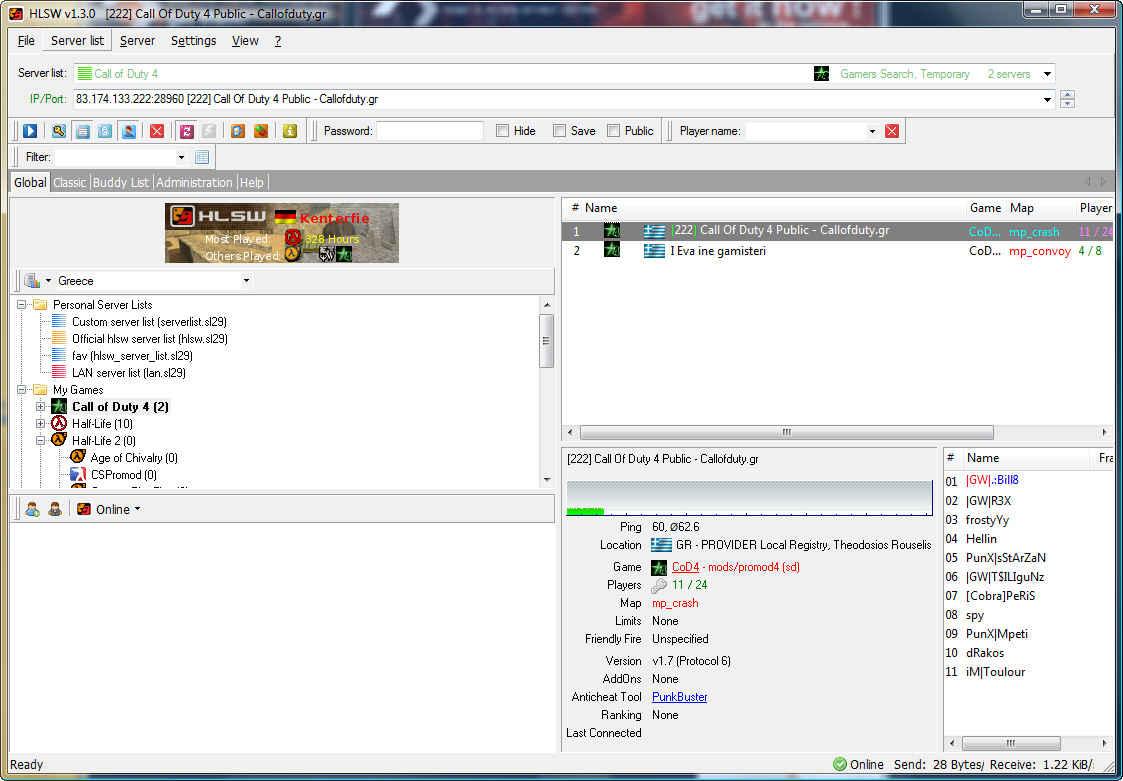Enable the Save checkbox
The width and height of the screenshot is (1123, 781).
[559, 130]
